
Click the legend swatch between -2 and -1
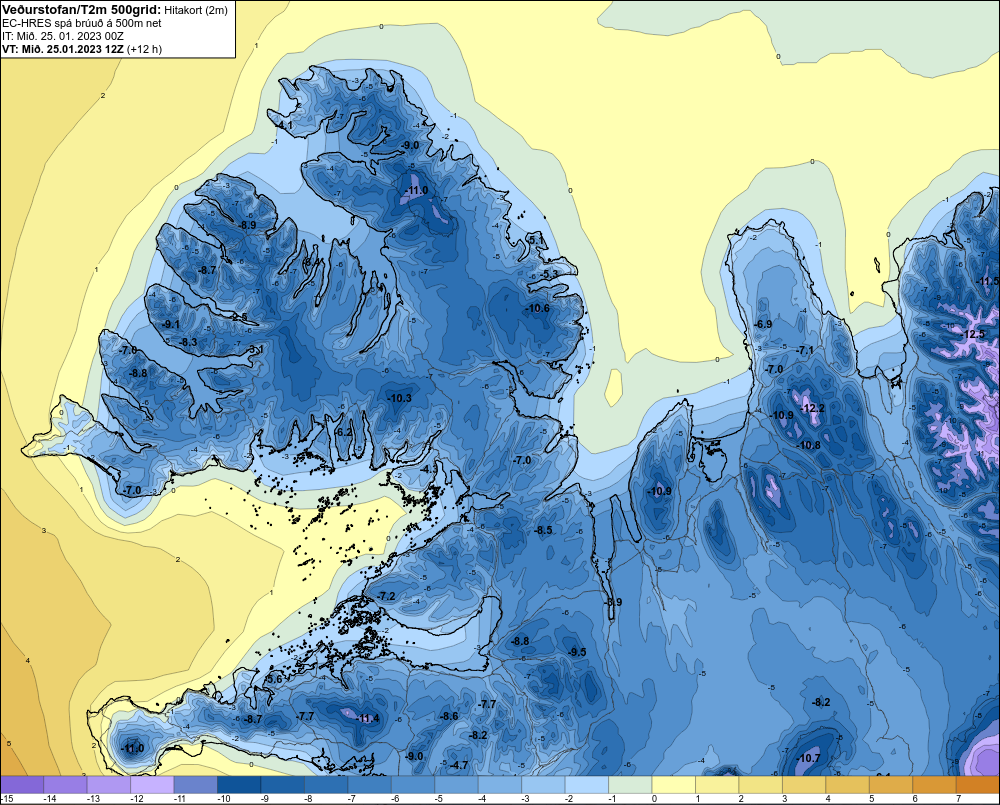587,785
